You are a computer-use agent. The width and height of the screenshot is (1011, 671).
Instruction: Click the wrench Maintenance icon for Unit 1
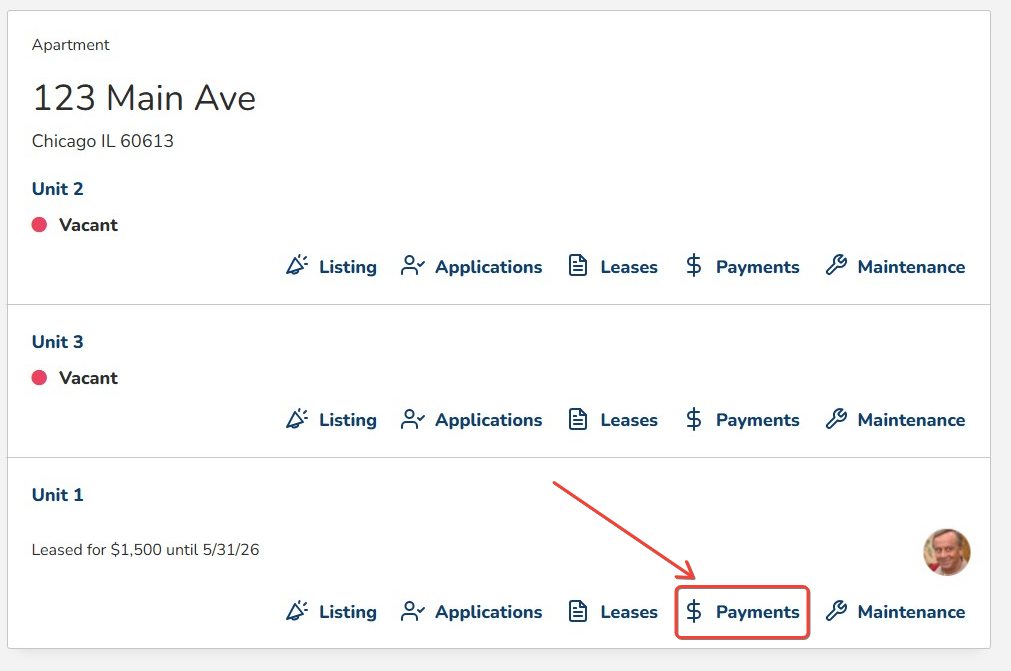coord(836,610)
